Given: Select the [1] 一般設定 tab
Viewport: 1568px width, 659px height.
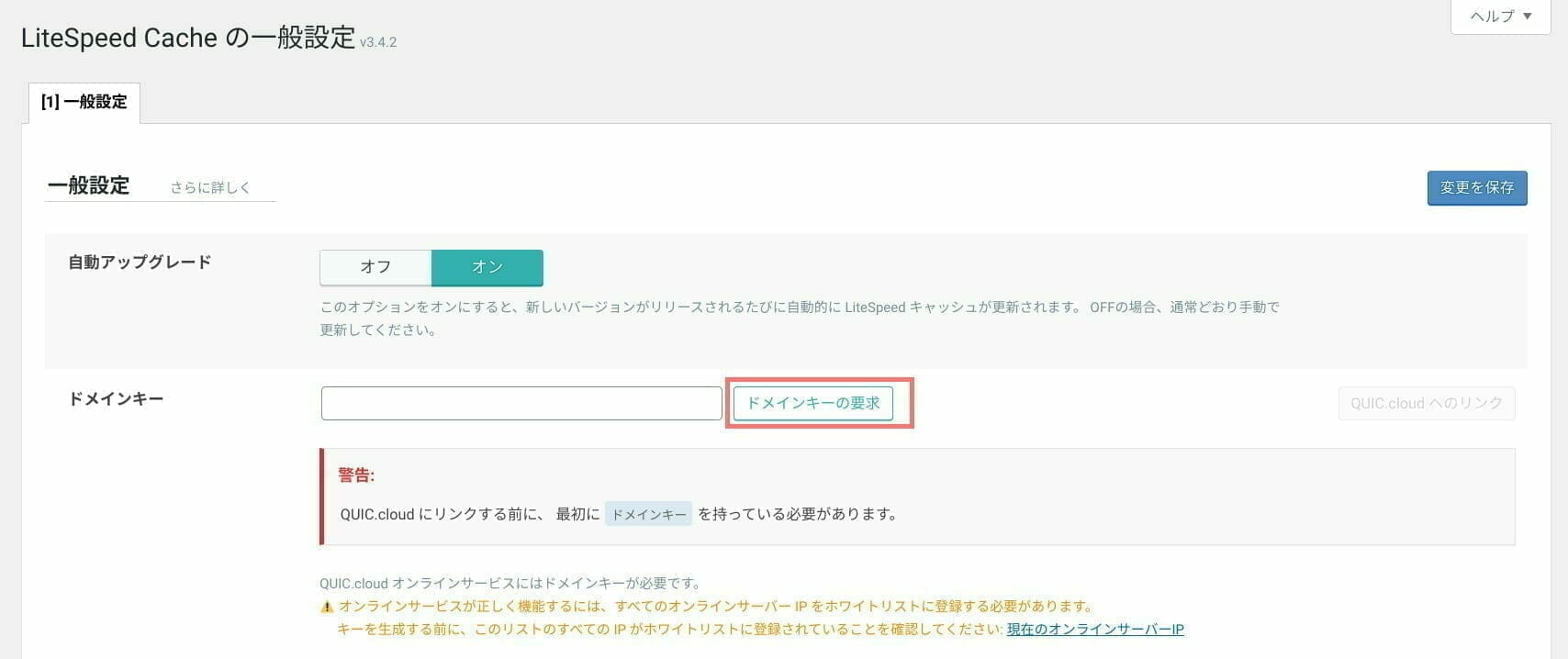Looking at the screenshot, I should (84, 102).
